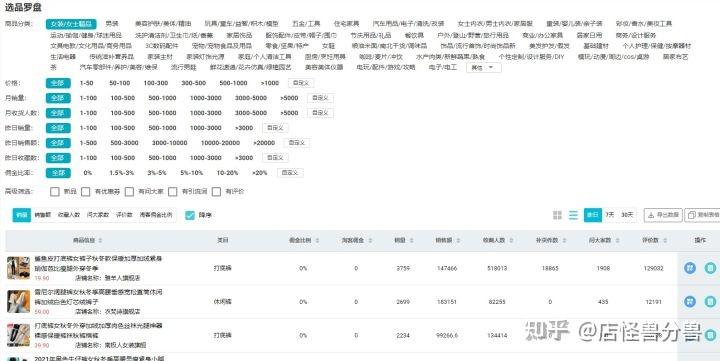This screenshot has height=361, width=720.
Task: Select 全部 in the 价格 row
Action: (58, 83)
